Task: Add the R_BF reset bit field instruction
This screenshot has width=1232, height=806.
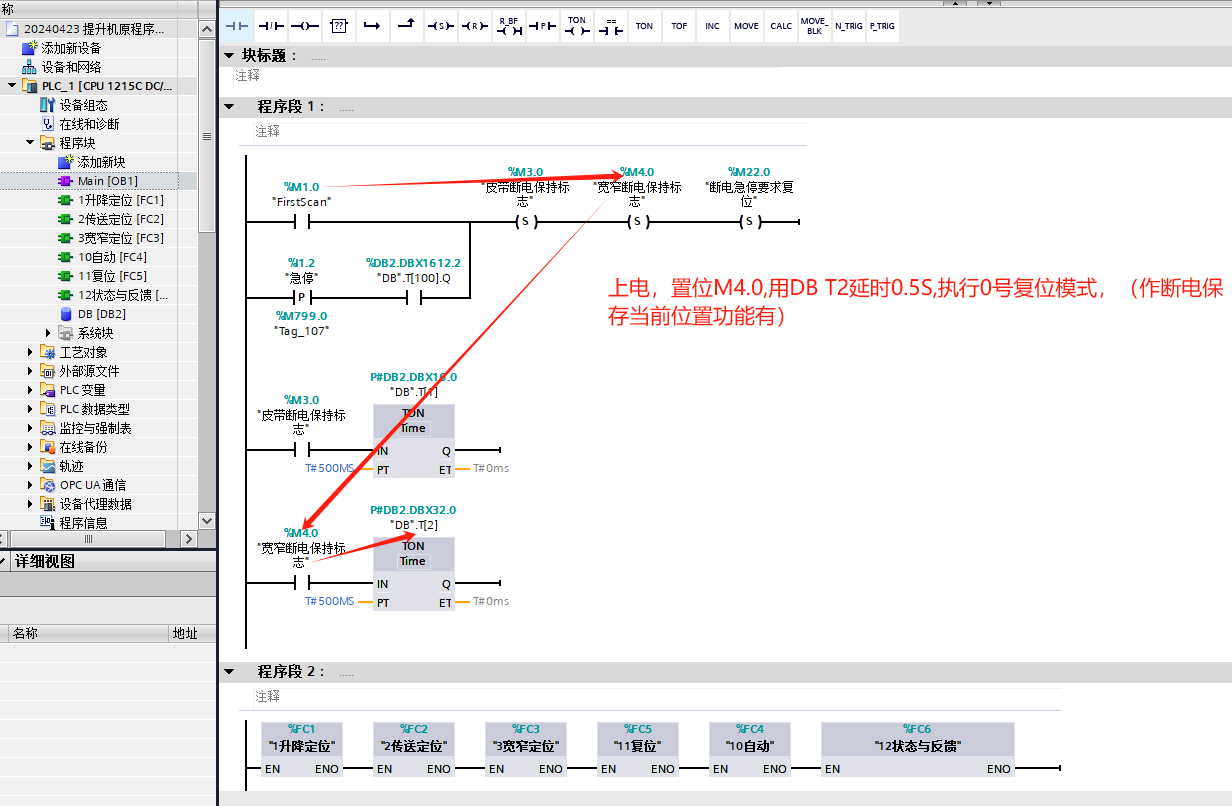Action: point(508,26)
